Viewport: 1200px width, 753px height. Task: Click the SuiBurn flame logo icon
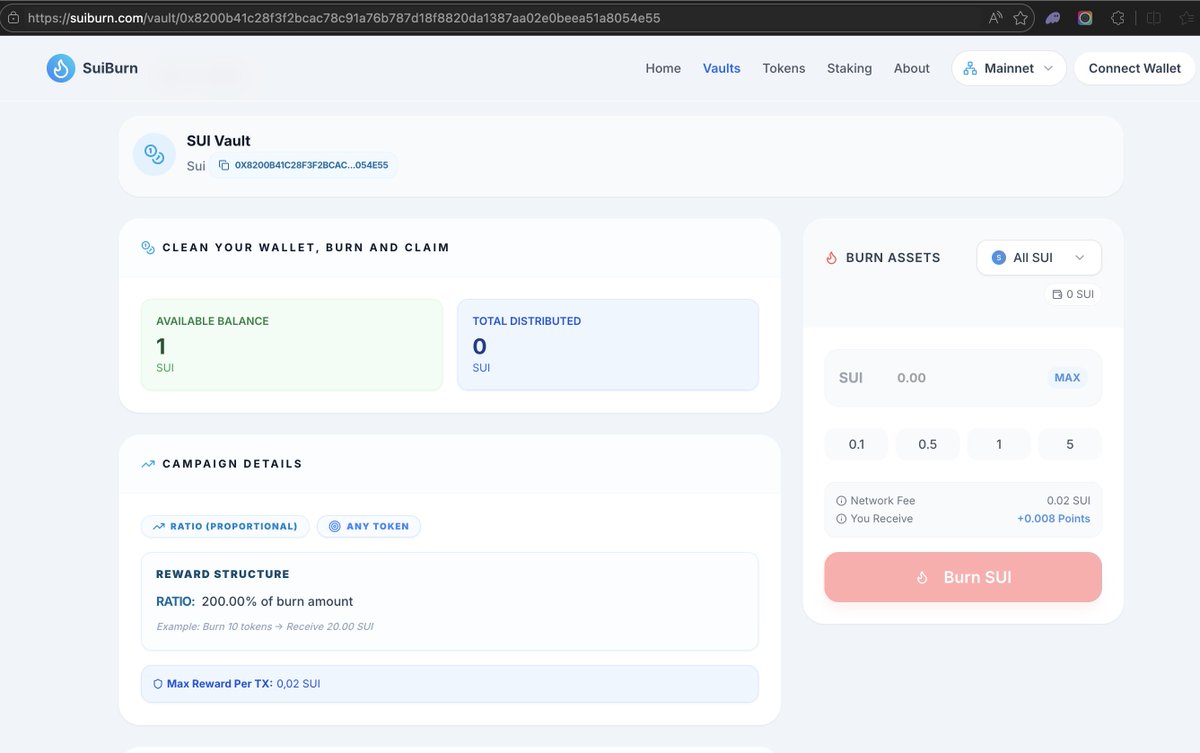pyautogui.click(x=61, y=68)
